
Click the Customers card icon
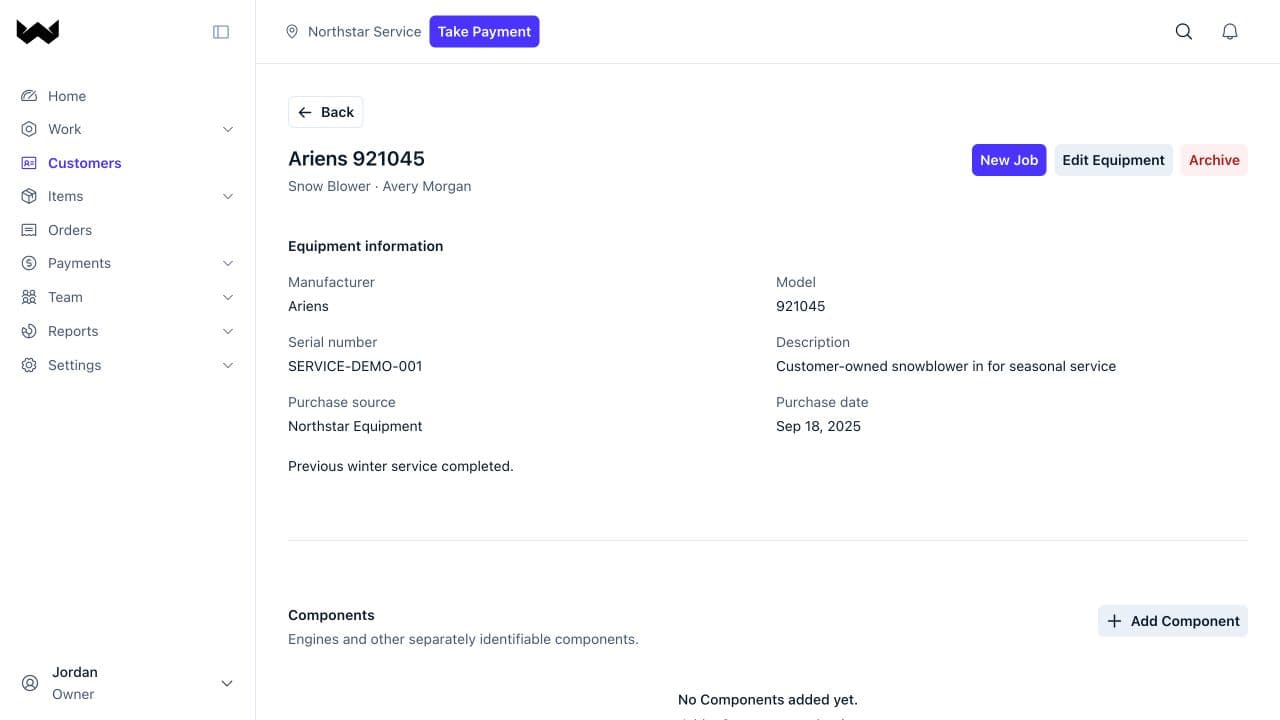click(x=29, y=163)
